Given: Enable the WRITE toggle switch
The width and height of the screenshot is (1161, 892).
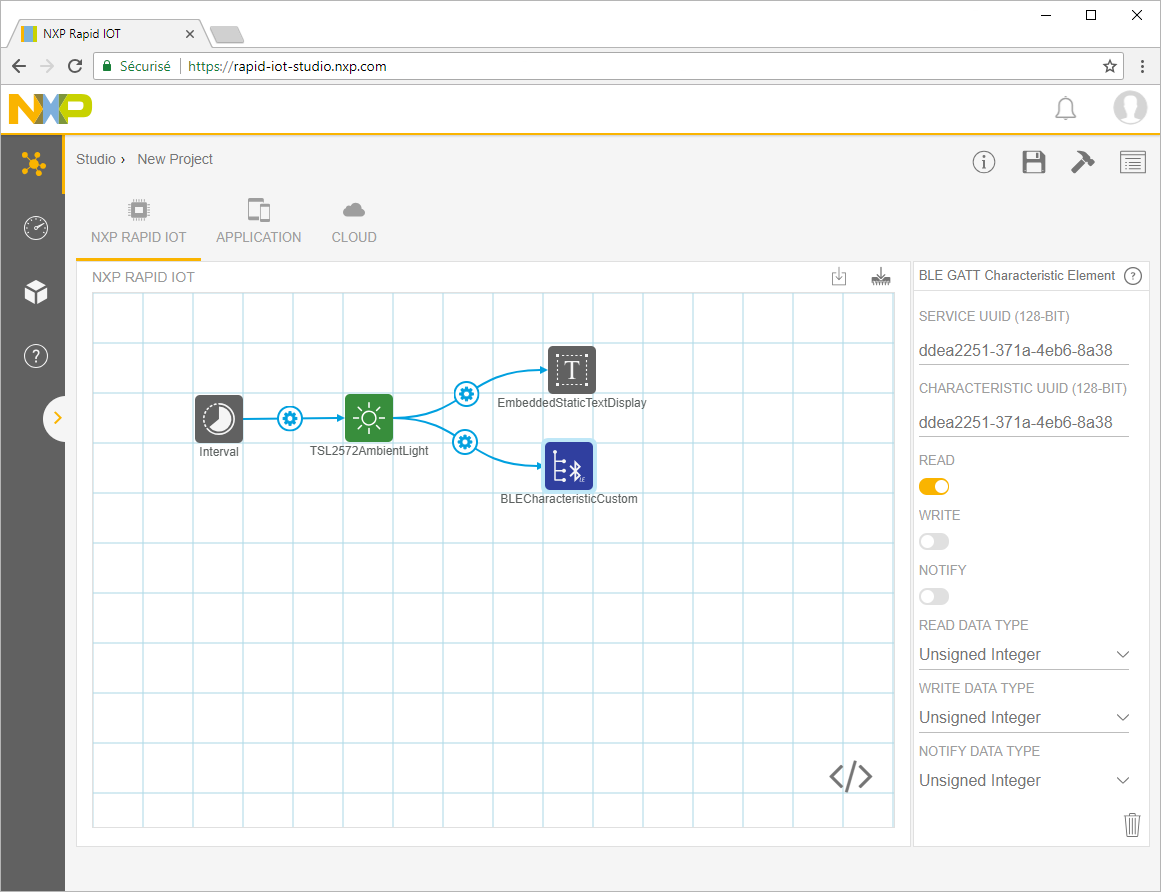Looking at the screenshot, I should 934,542.
